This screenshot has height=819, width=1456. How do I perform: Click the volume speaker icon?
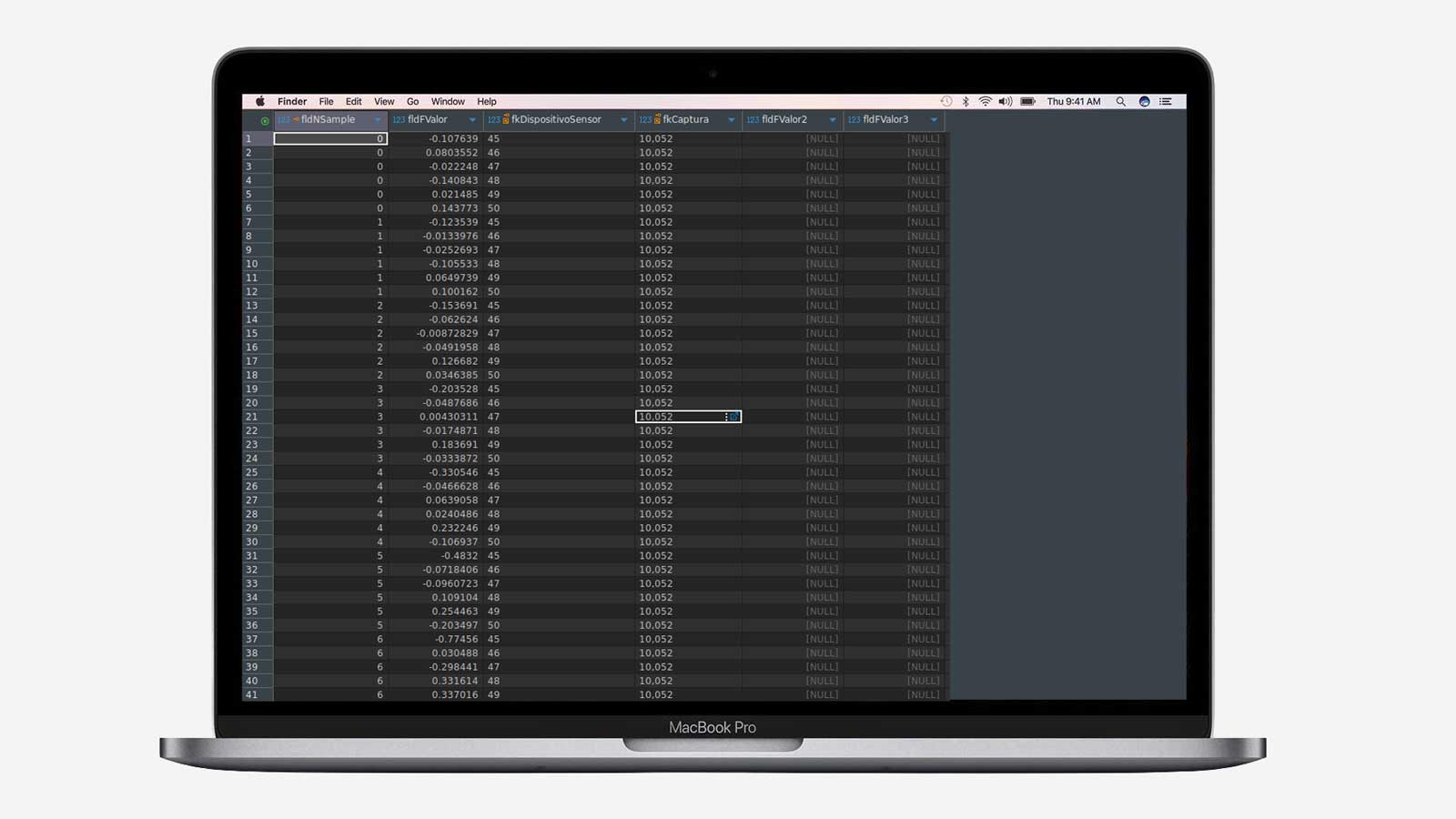point(1005,102)
